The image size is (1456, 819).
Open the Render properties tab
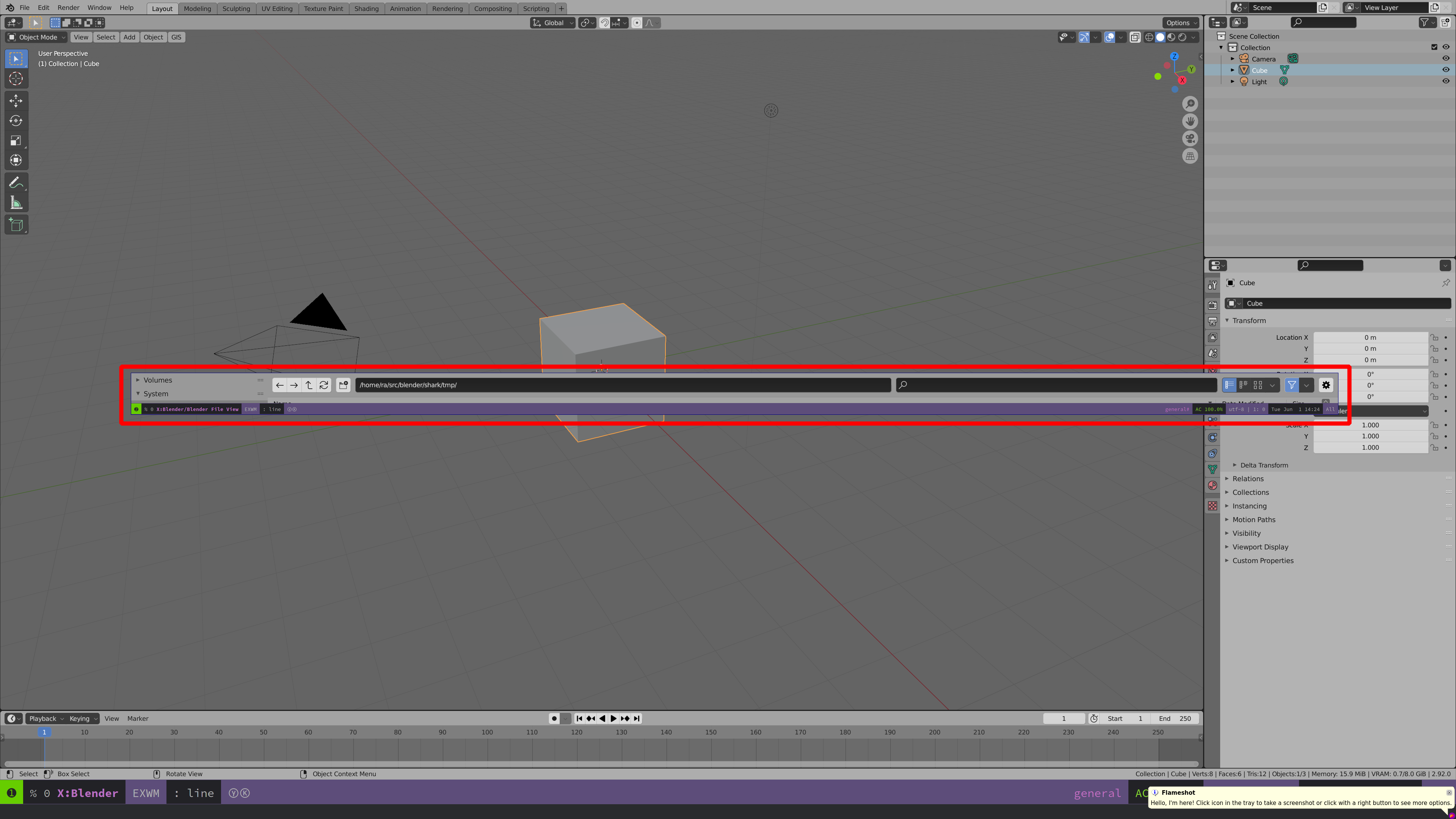tap(1213, 305)
